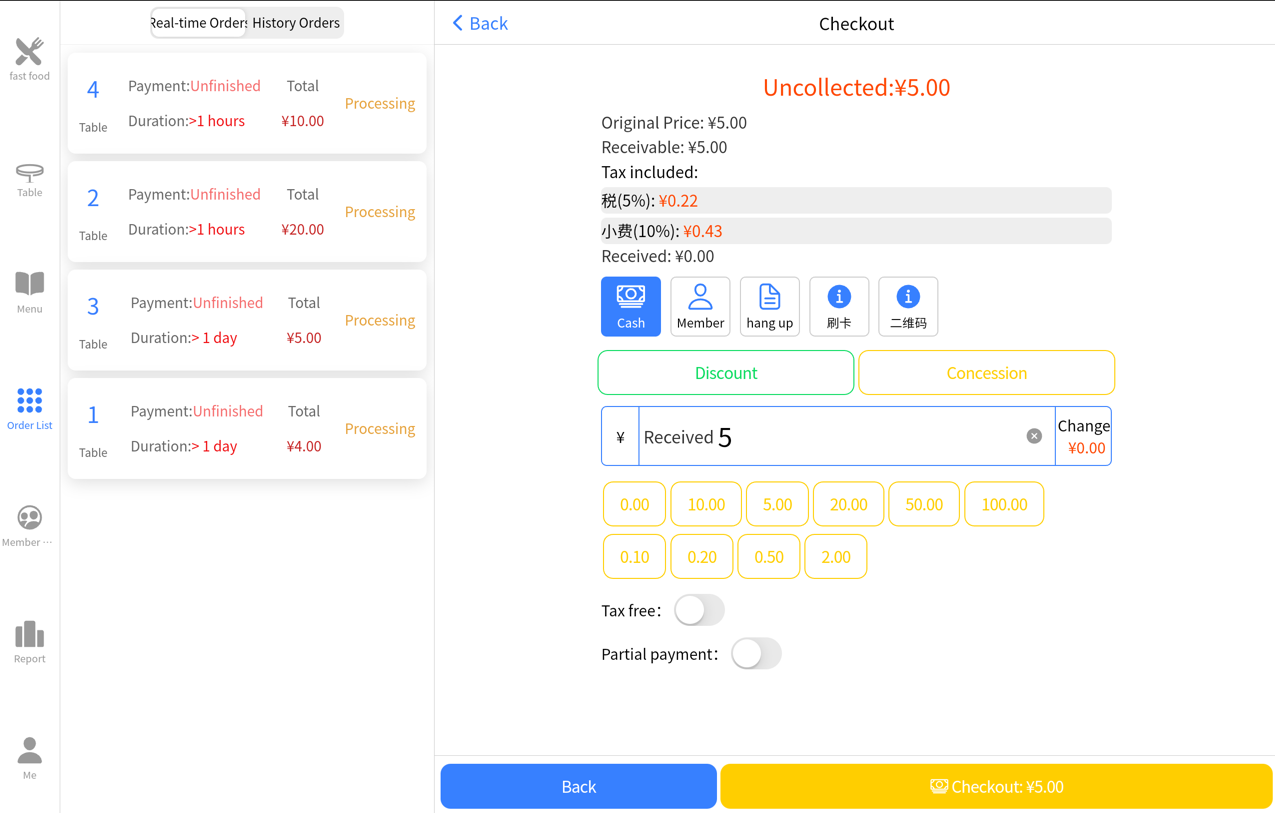Select Cash payment method
This screenshot has width=1275, height=813.
[631, 306]
